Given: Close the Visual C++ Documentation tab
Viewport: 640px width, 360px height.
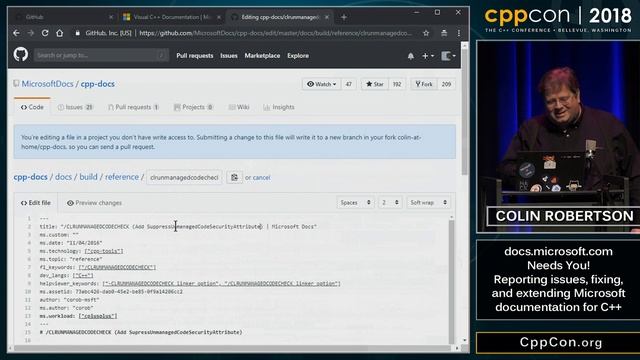Looking at the screenshot, I should coord(219,17).
